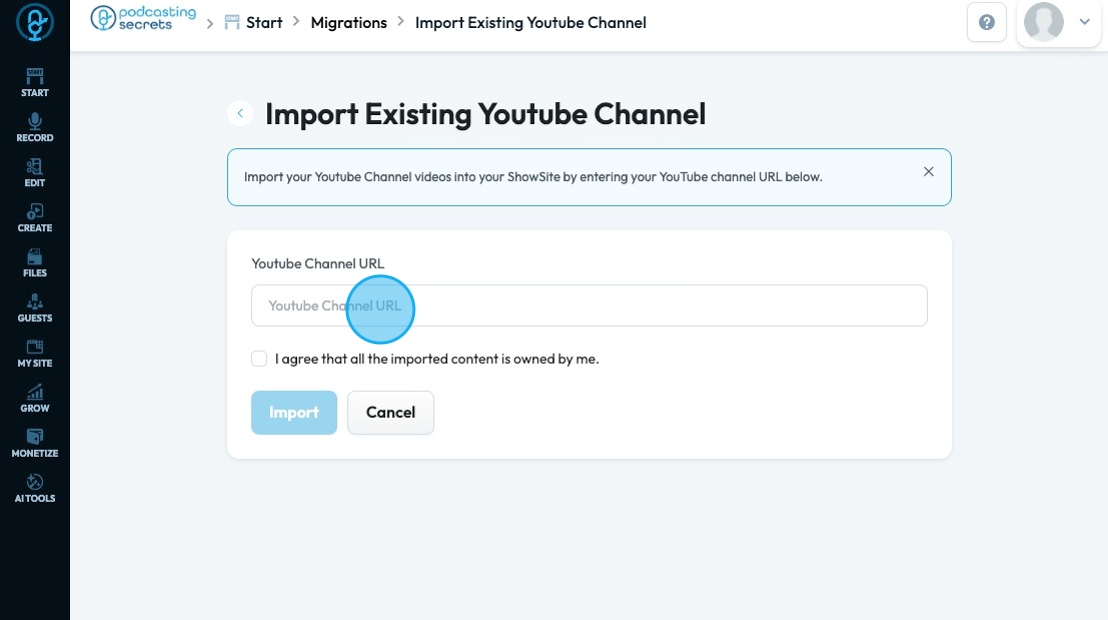The height and width of the screenshot is (620, 1108).
Task: Go back using the arrow beside title
Action: (x=240, y=113)
